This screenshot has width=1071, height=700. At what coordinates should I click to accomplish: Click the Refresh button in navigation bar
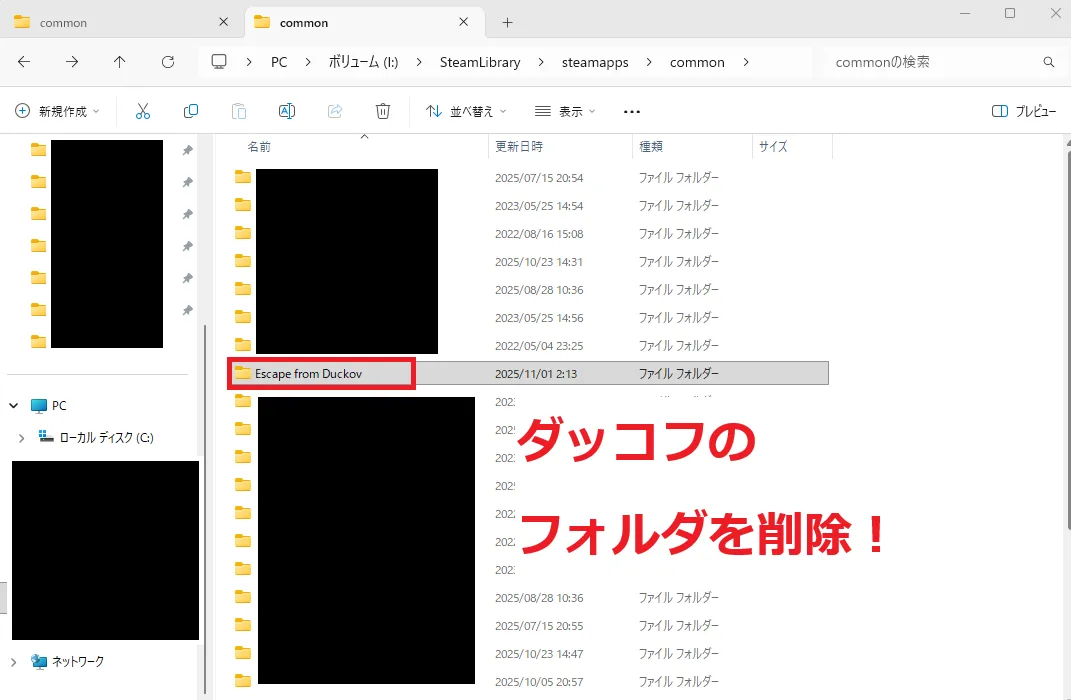[x=168, y=62]
